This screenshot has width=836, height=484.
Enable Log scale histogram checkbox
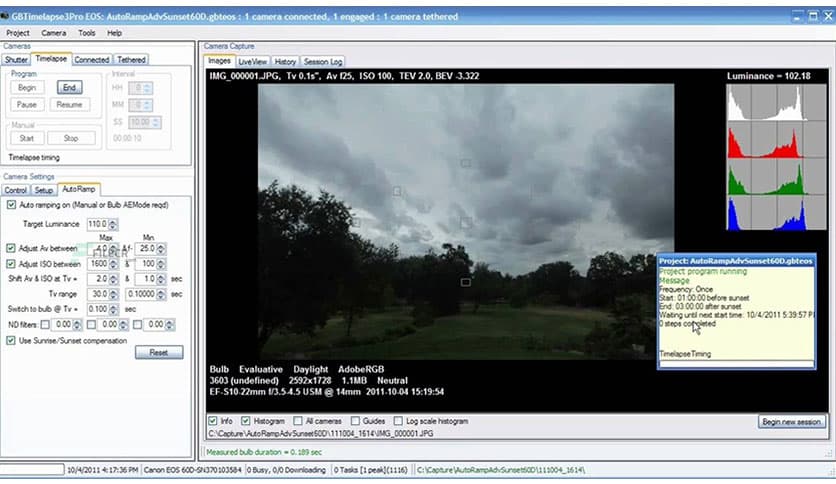398,421
